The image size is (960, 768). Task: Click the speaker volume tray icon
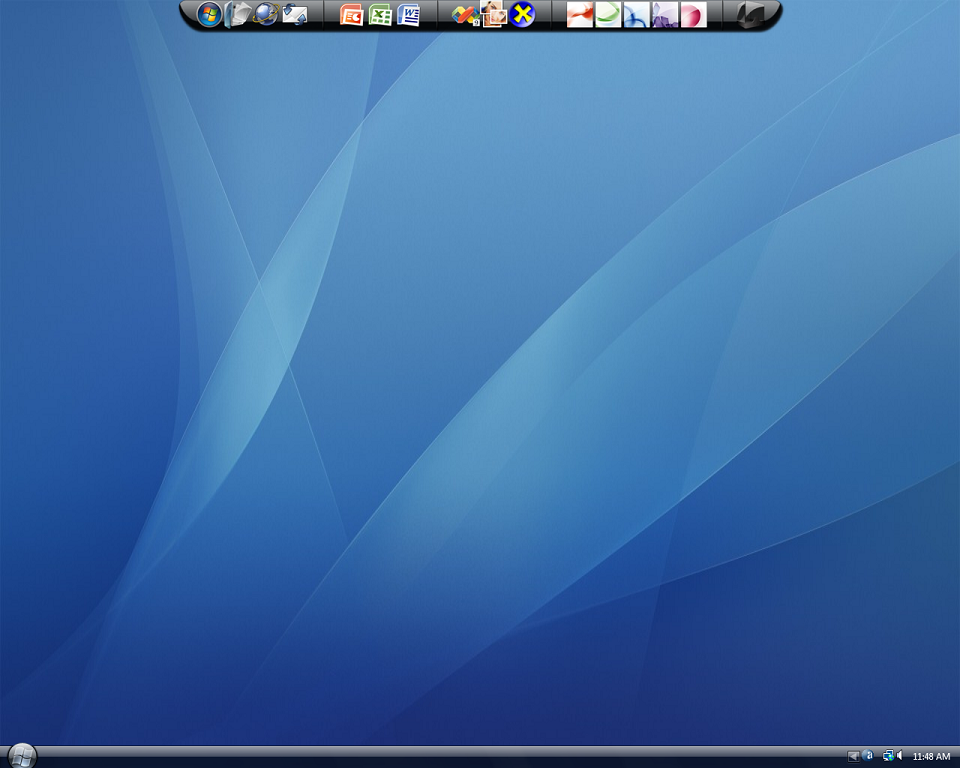(x=899, y=756)
